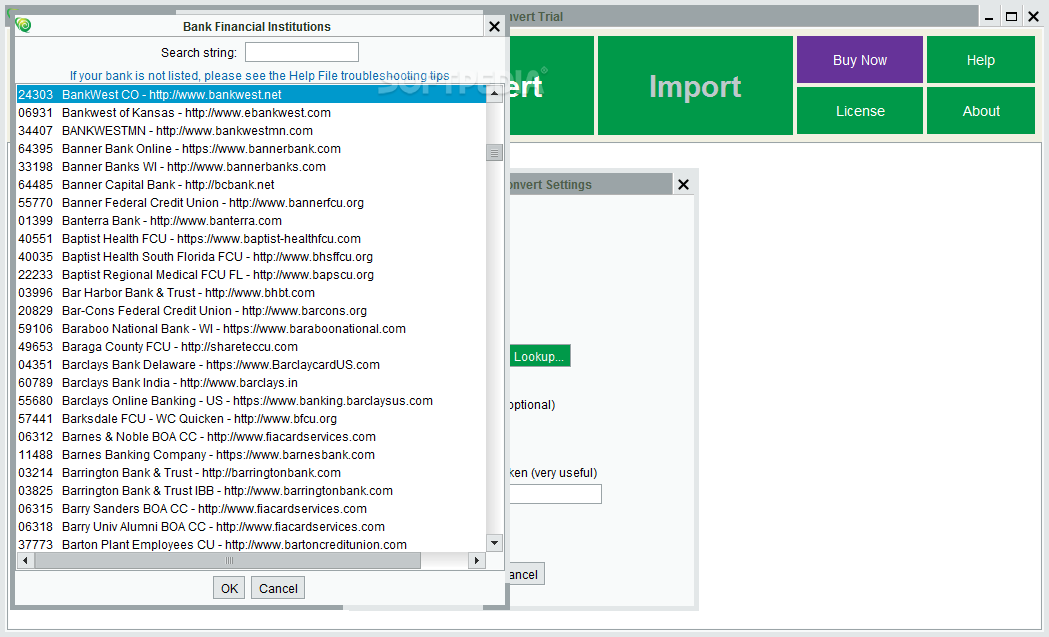
Task: Click the large Import button
Action: pyautogui.click(x=695, y=86)
